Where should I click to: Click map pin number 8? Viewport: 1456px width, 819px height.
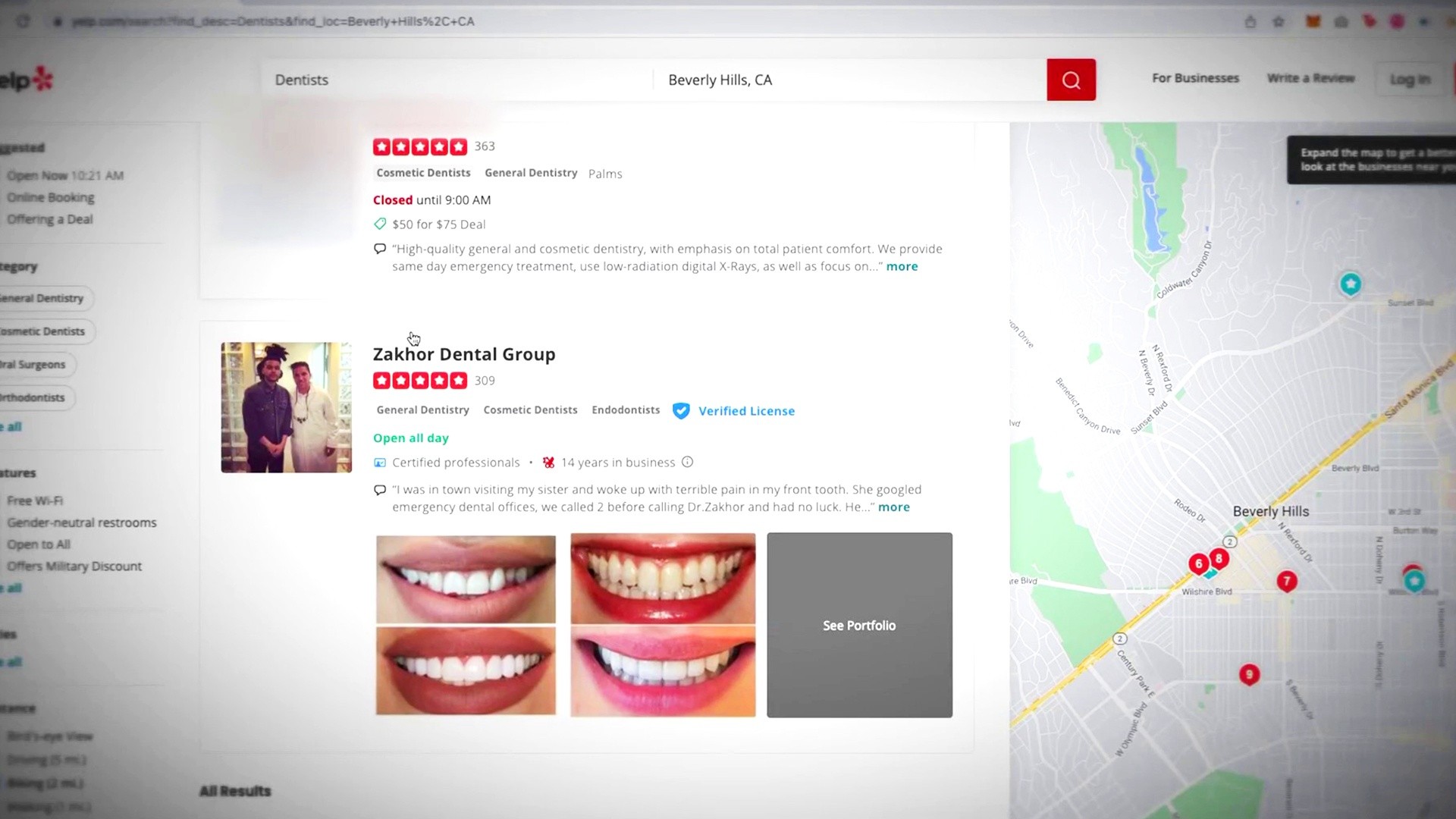(1219, 559)
